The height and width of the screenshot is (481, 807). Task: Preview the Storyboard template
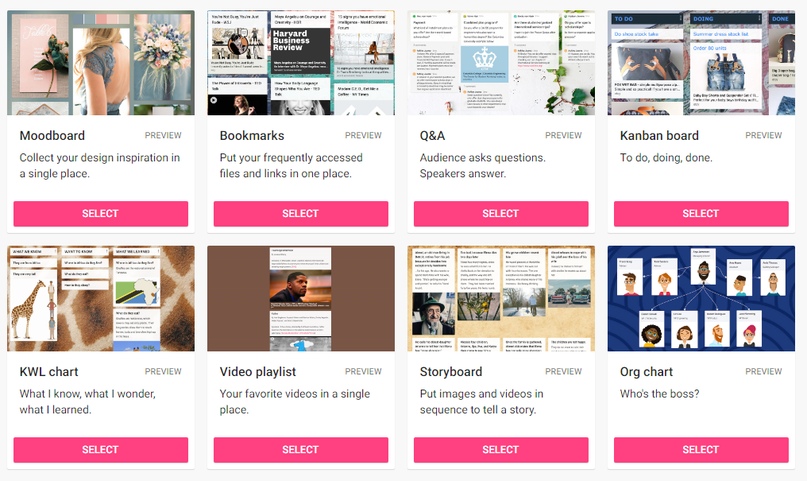pyautogui.click(x=564, y=371)
